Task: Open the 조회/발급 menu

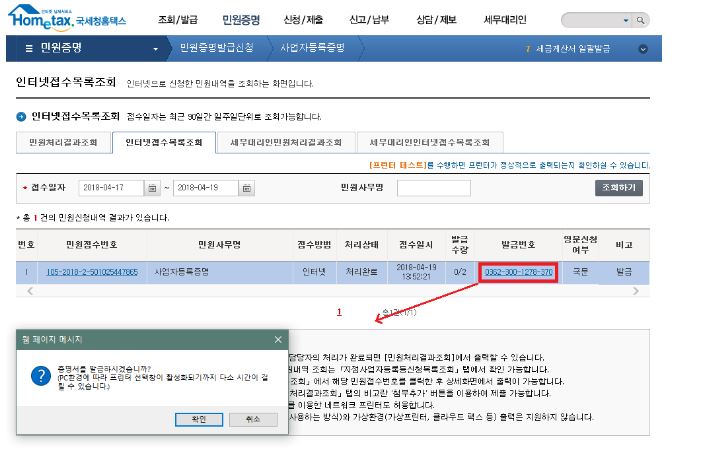Action: [x=178, y=20]
